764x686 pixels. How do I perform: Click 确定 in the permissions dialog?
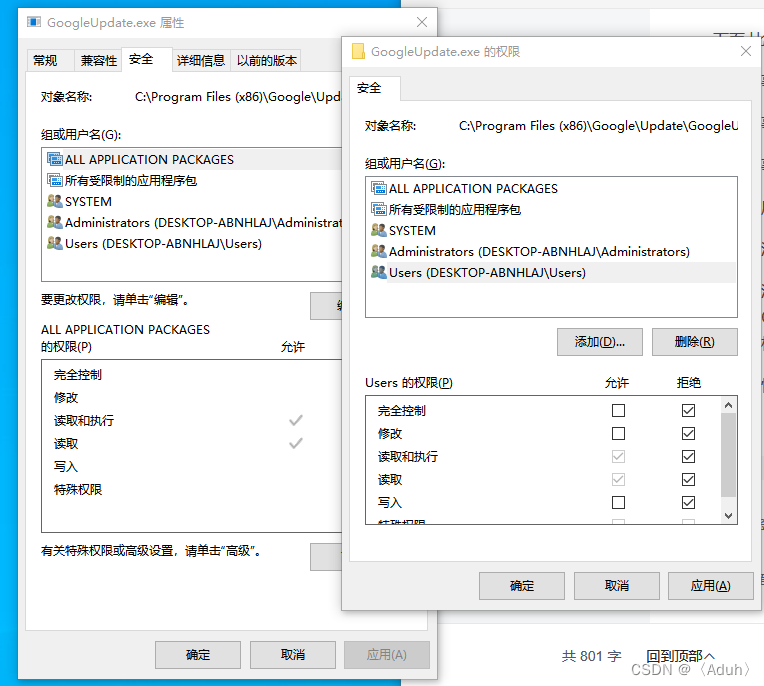521,586
